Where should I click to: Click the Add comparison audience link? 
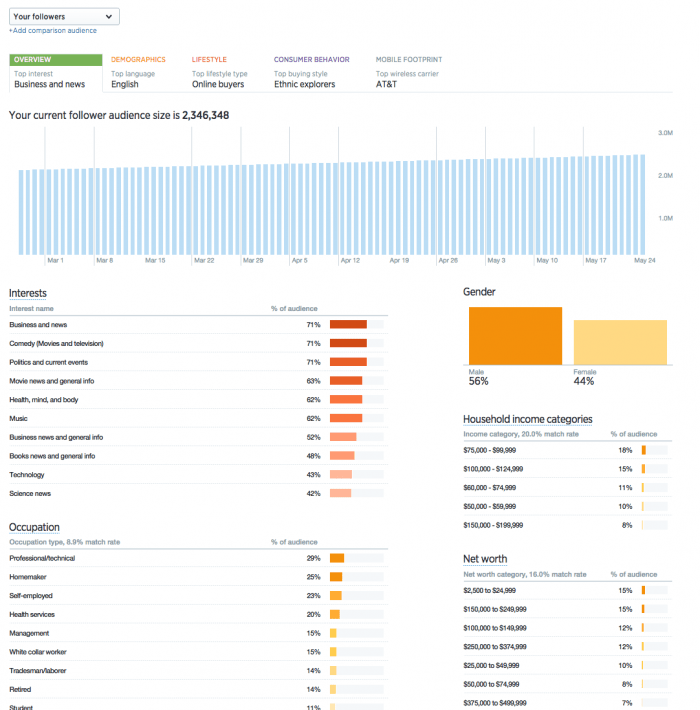point(53,31)
